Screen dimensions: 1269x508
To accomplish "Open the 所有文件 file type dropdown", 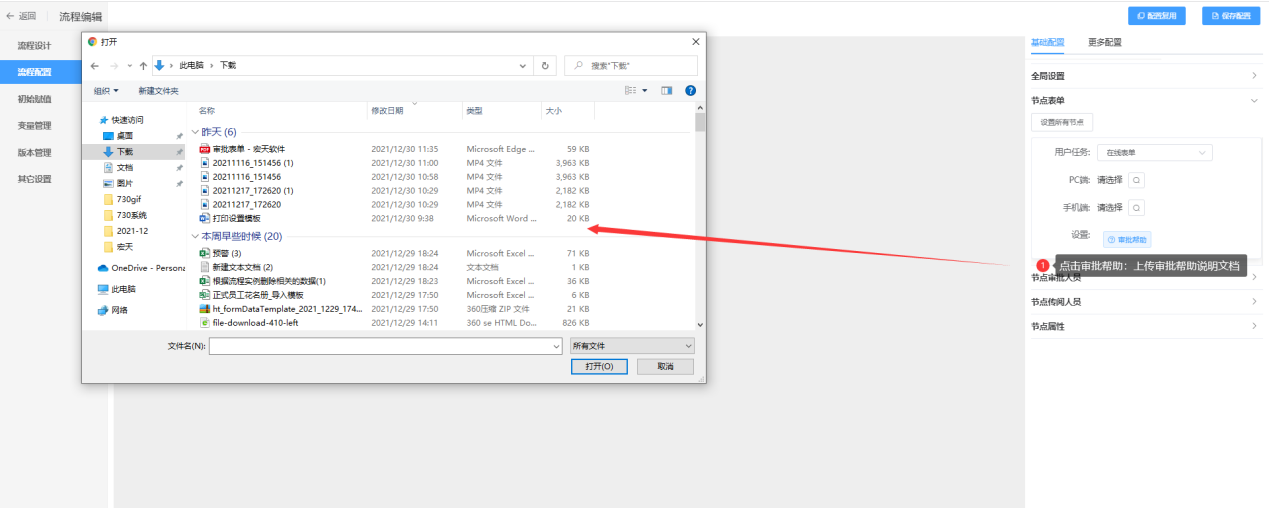I will (x=631, y=346).
